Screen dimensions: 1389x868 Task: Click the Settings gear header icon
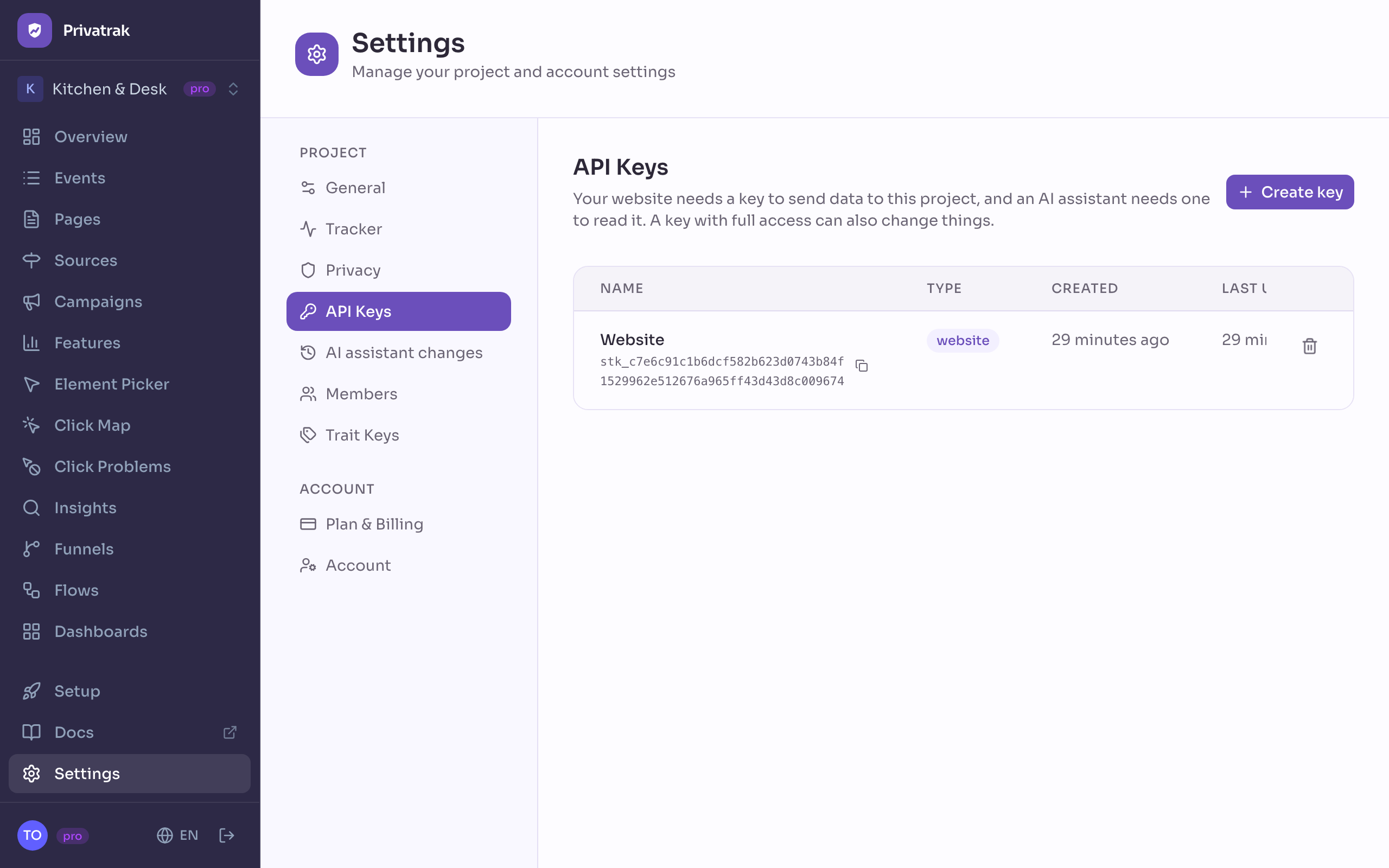(317, 54)
